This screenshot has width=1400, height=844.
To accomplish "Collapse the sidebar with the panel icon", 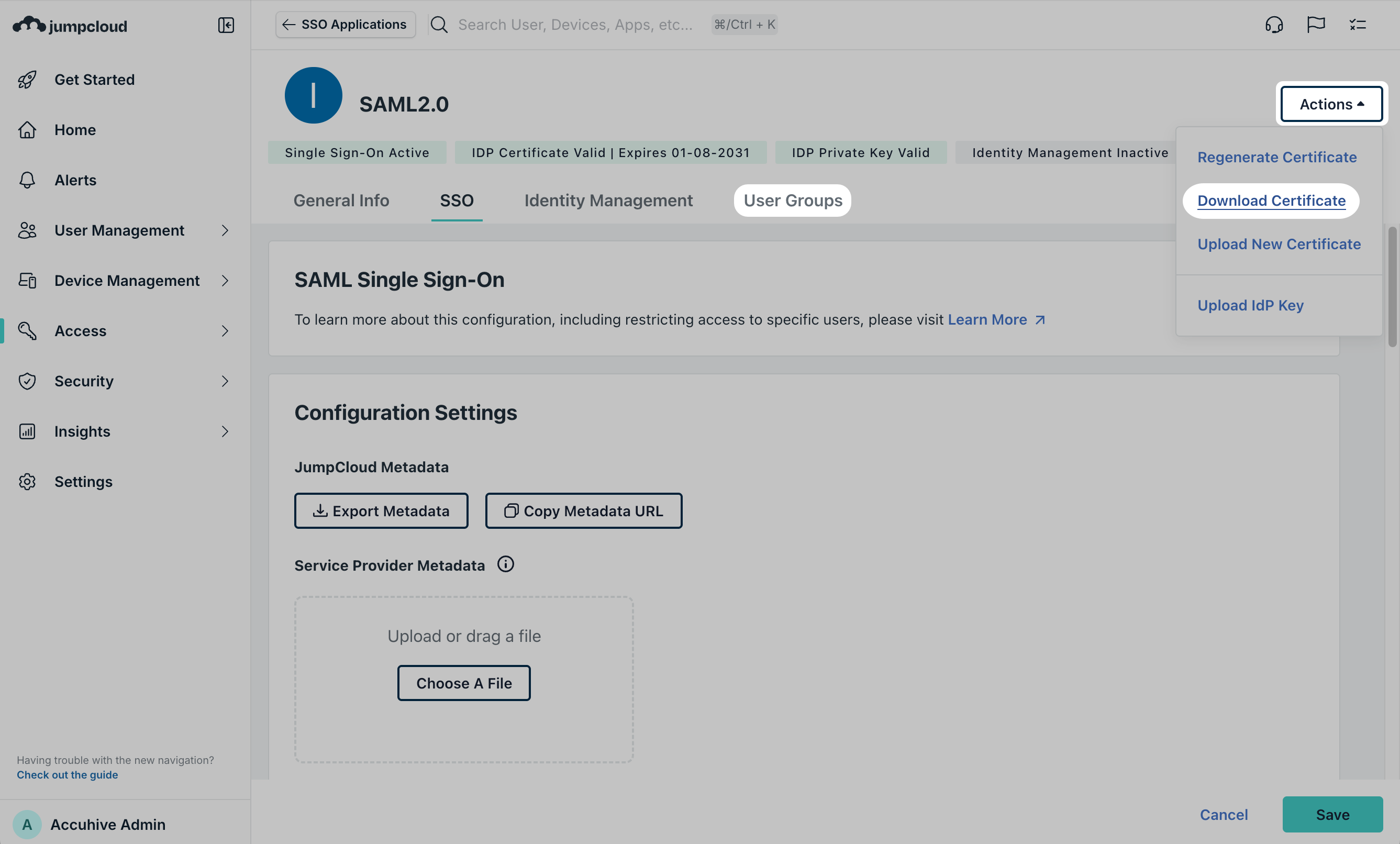I will [x=226, y=25].
